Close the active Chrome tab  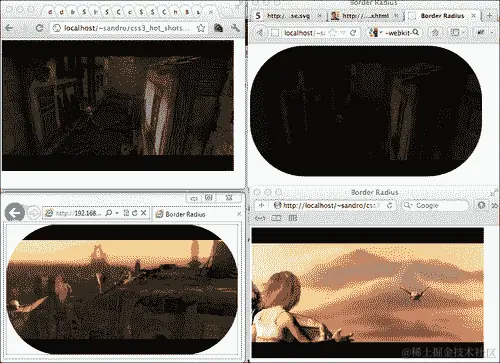210,12
